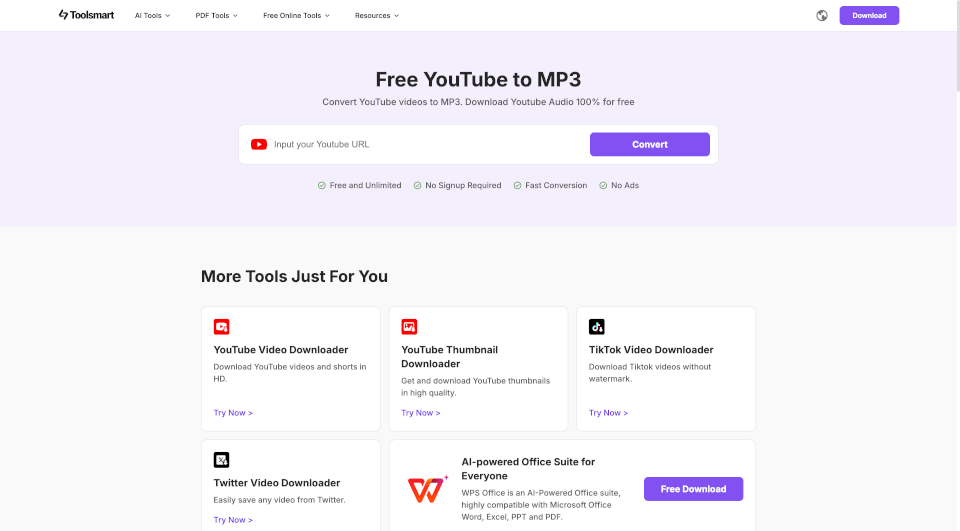Click Try Now under Twitter Video Downloader

tap(233, 520)
